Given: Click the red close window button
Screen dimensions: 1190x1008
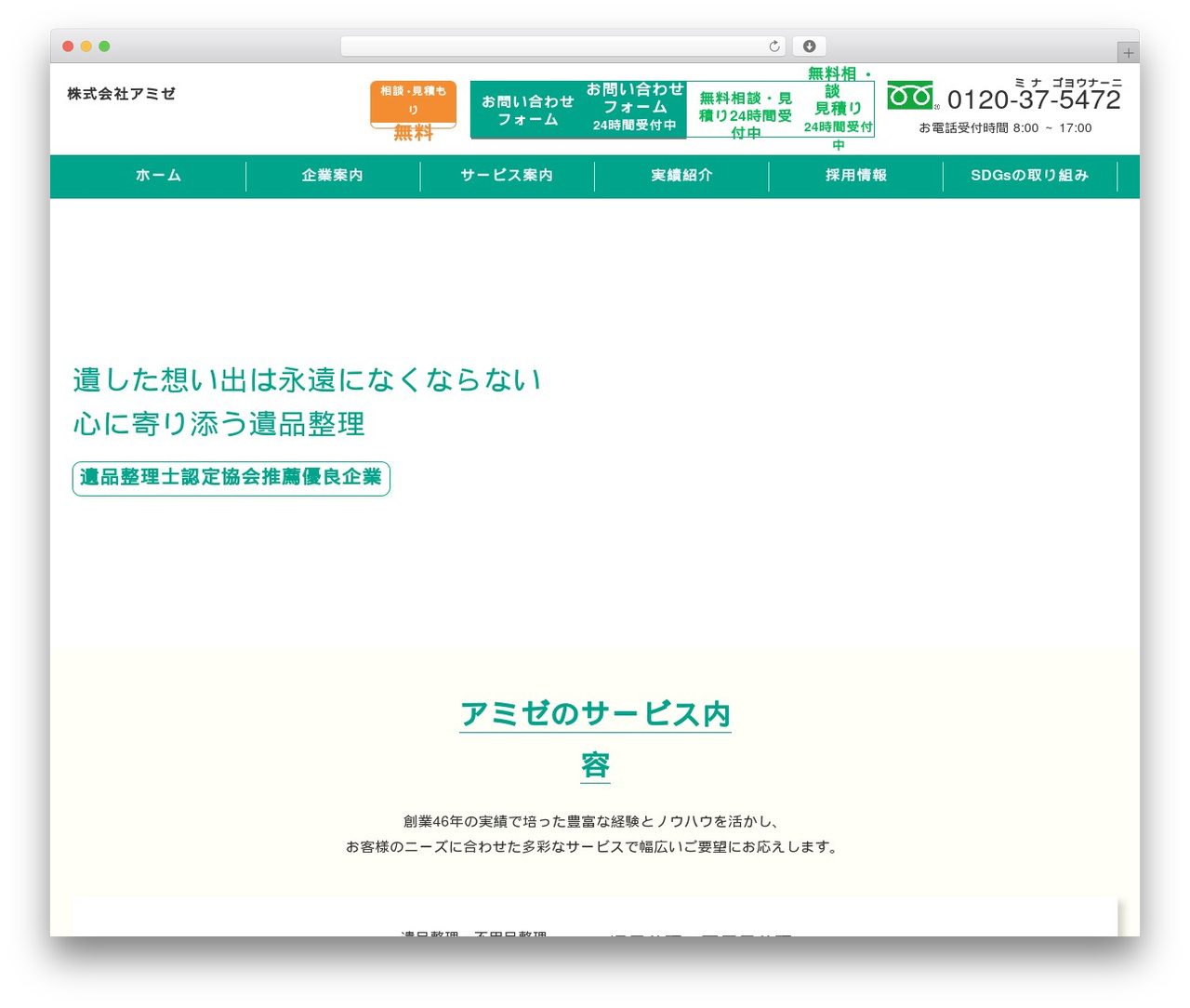Looking at the screenshot, I should pos(68,46).
